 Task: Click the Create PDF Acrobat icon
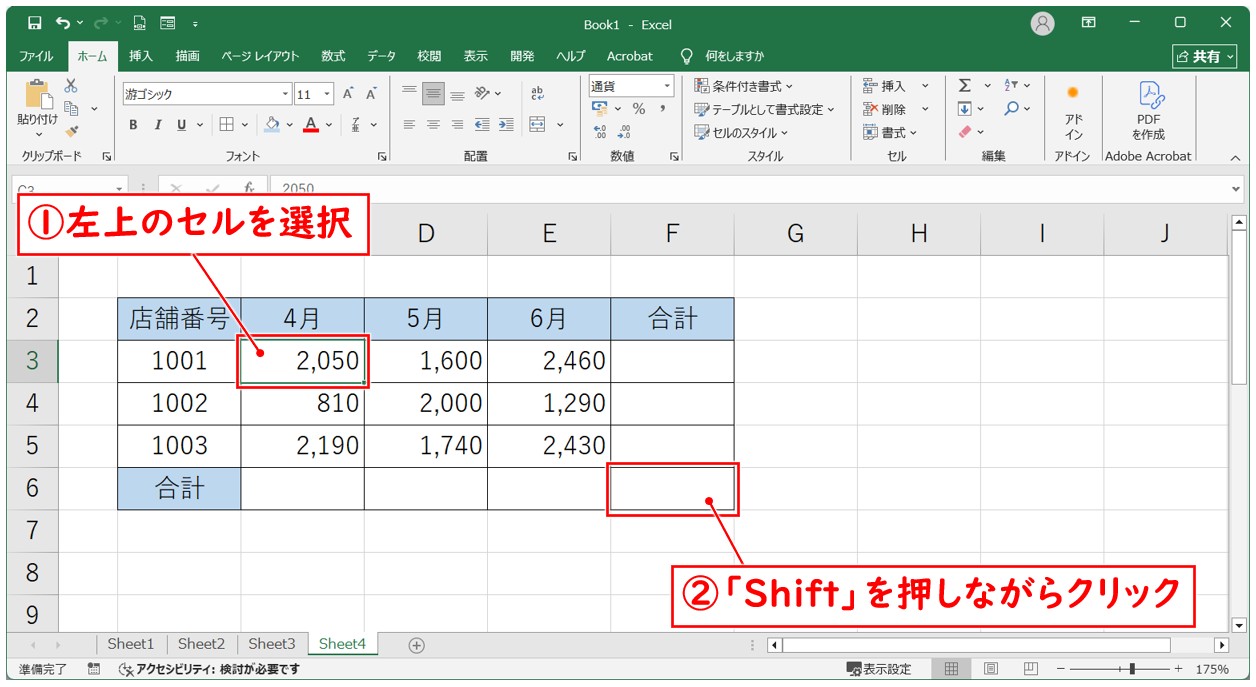(x=1148, y=110)
